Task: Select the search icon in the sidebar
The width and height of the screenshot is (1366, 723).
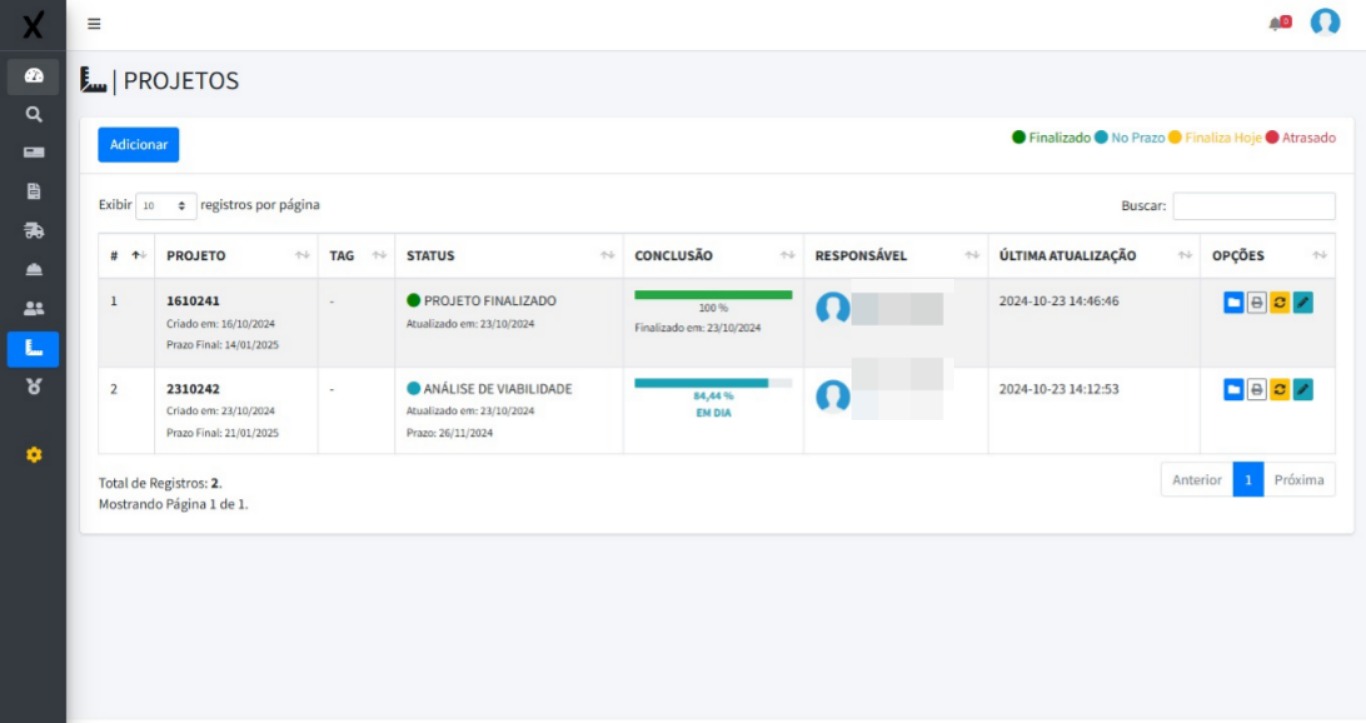Action: click(33, 112)
